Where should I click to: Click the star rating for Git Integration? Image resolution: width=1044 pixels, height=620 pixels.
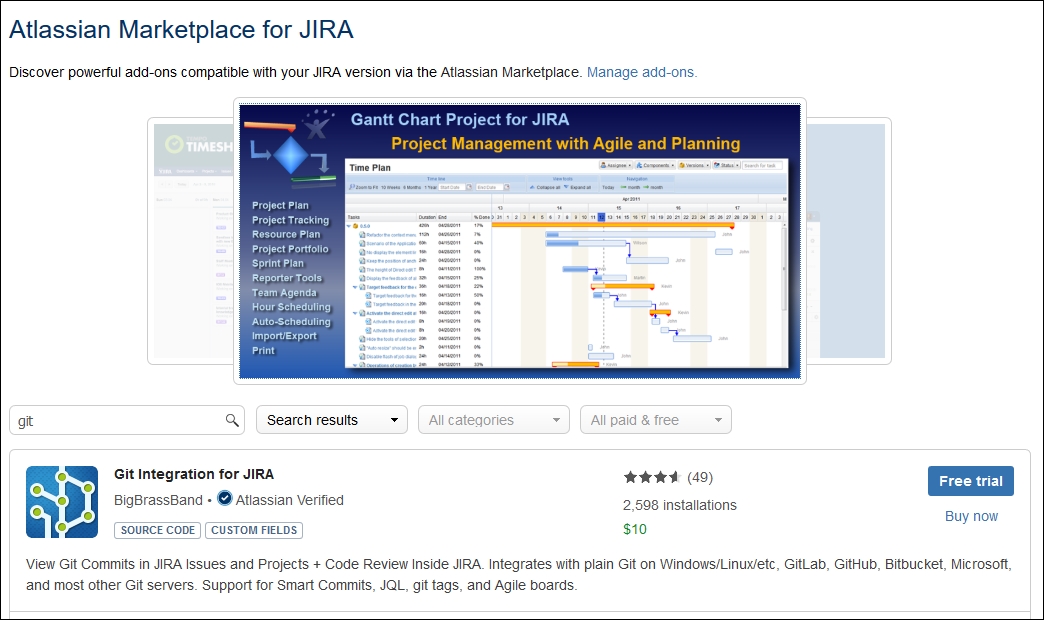click(x=652, y=477)
